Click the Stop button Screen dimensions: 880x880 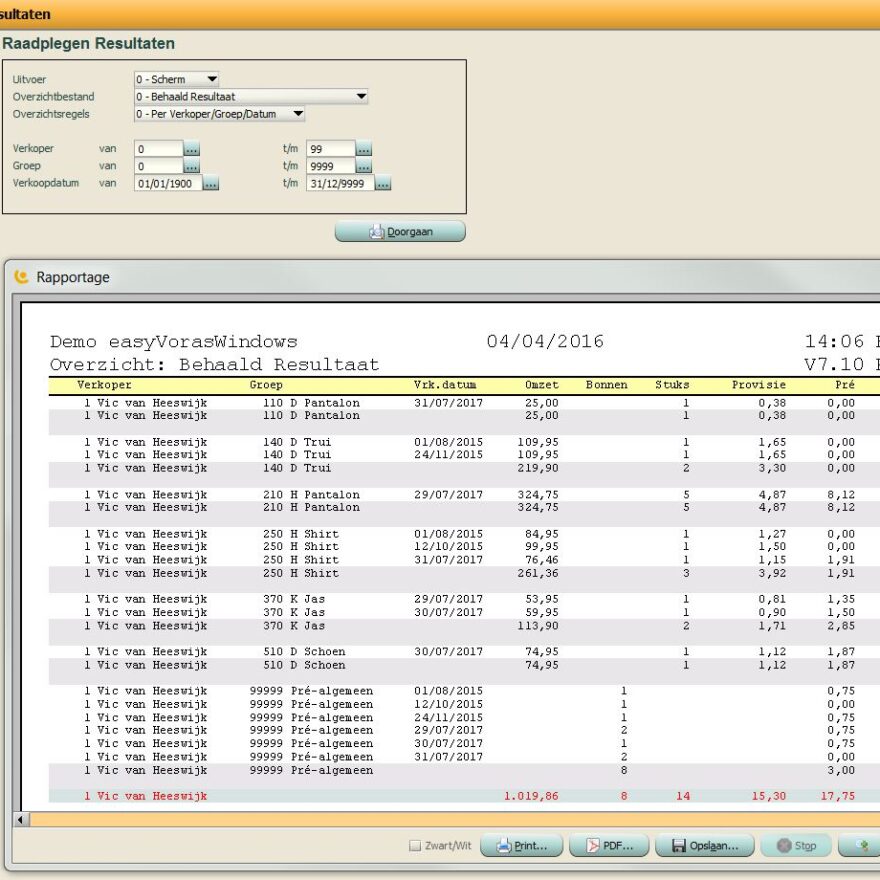coord(796,845)
